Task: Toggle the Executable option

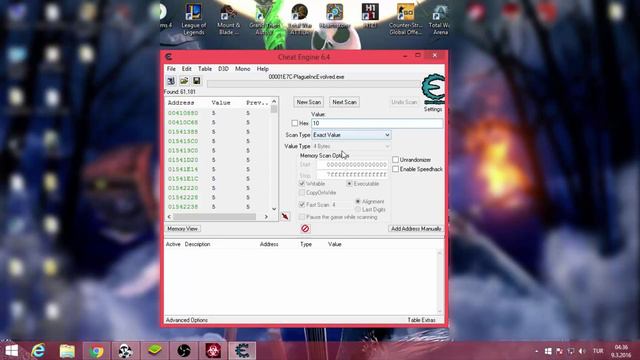Action: tap(349, 184)
